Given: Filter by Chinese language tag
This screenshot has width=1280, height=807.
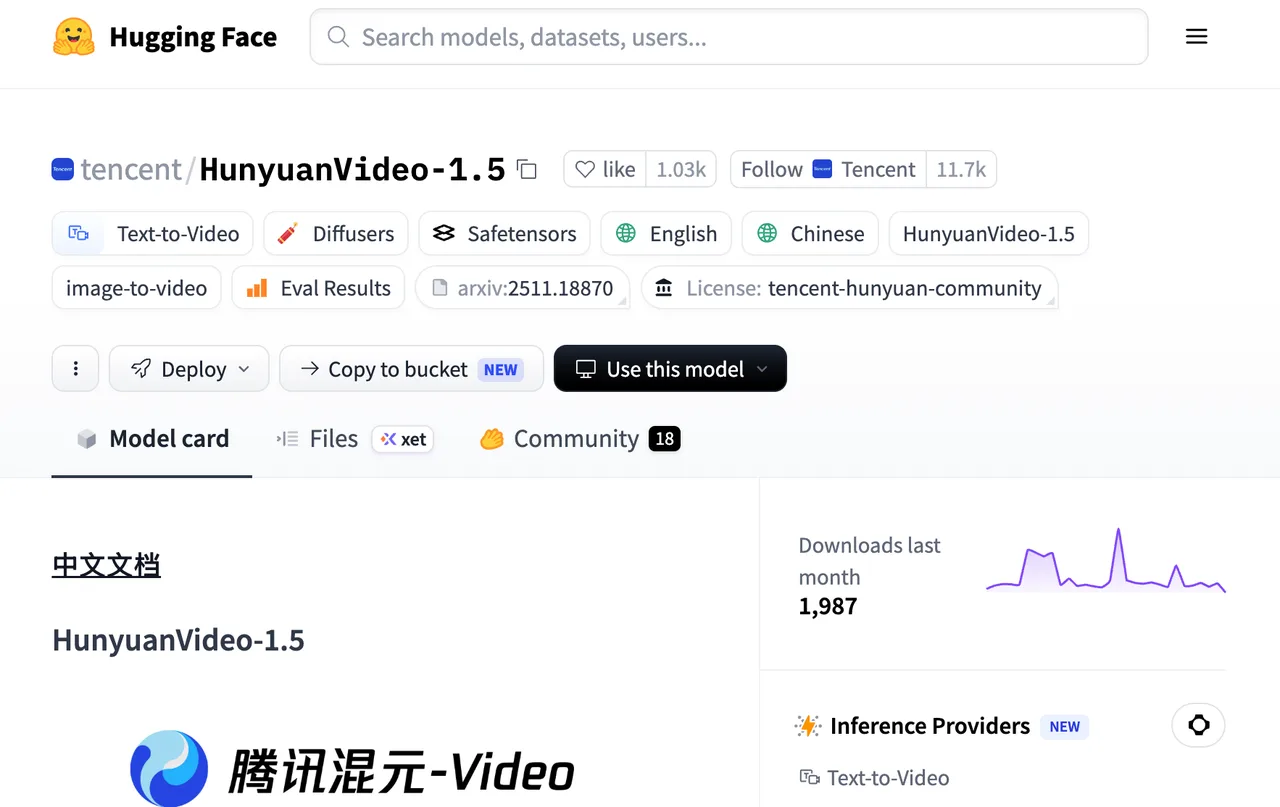Looking at the screenshot, I should 810,233.
